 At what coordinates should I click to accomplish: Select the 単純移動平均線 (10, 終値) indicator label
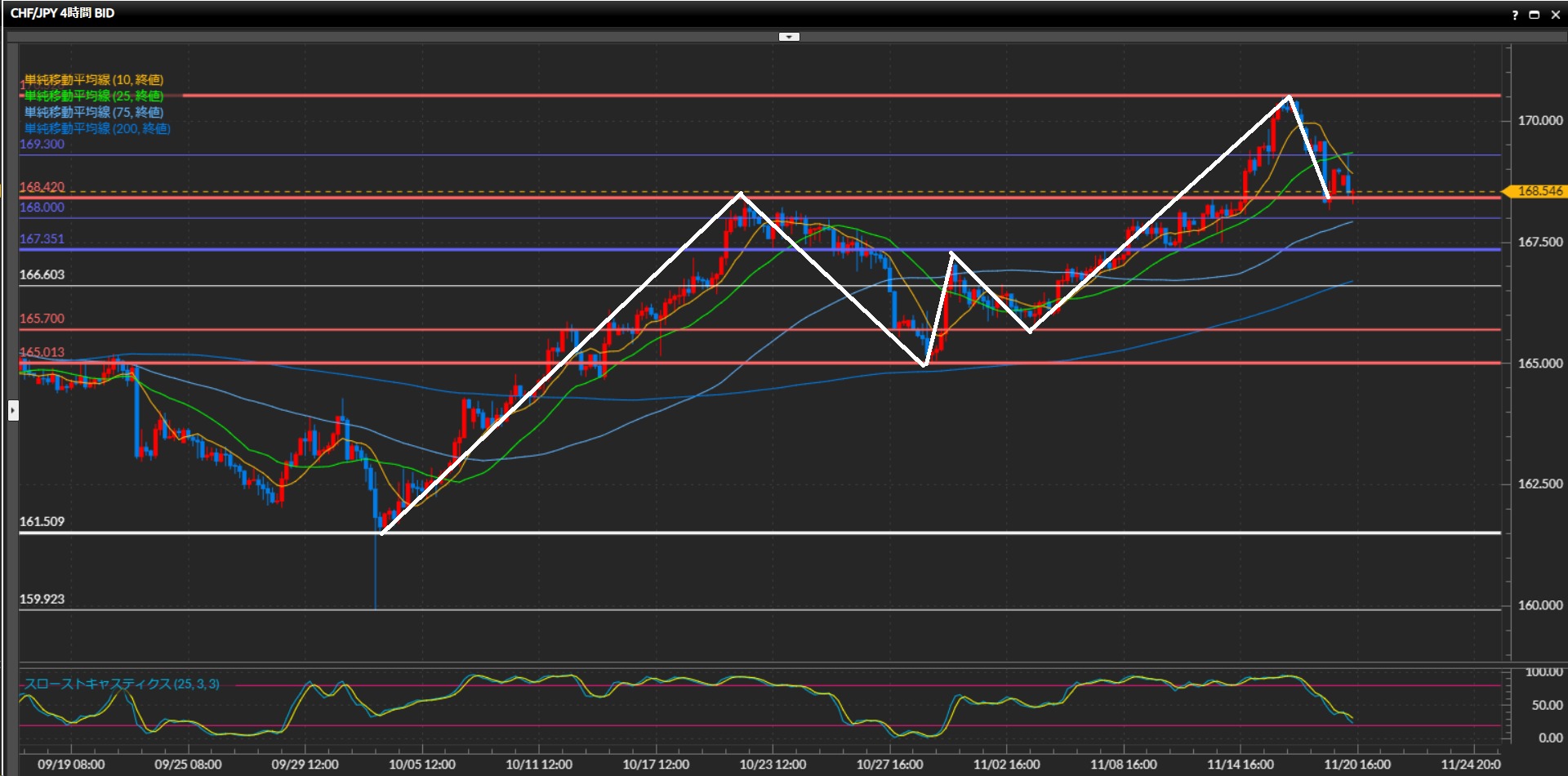coord(93,79)
